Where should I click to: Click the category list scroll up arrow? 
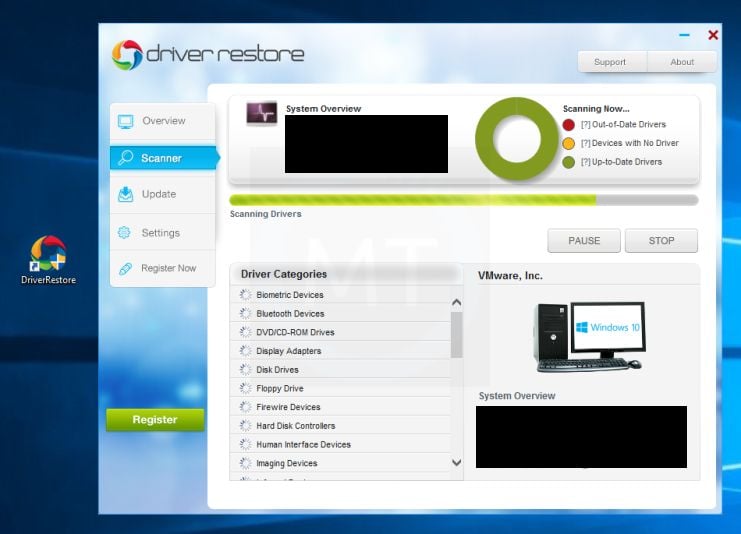[x=457, y=302]
